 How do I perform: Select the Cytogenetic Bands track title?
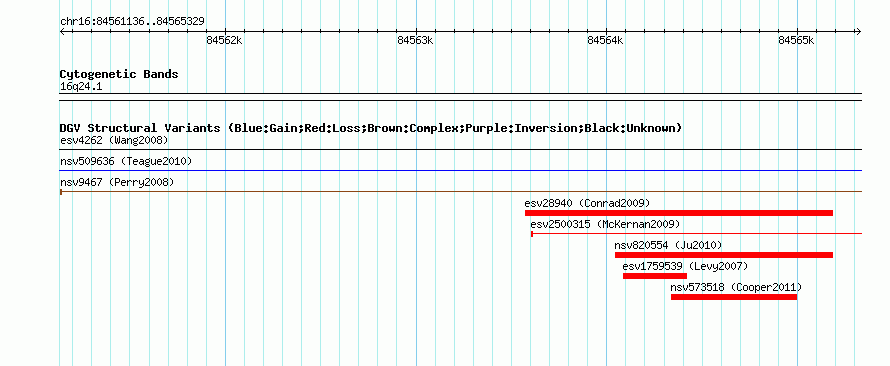[x=119, y=74]
